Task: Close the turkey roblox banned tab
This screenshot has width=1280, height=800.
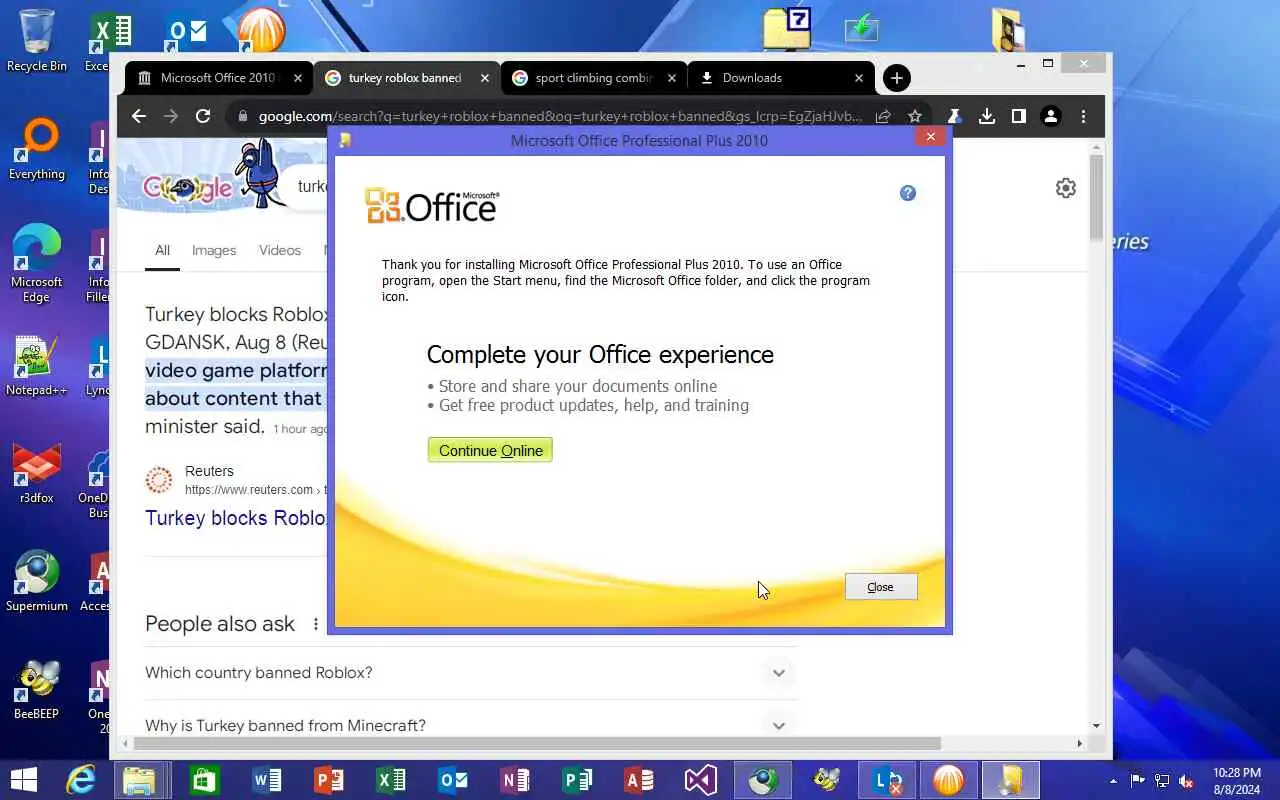Action: 485,78
